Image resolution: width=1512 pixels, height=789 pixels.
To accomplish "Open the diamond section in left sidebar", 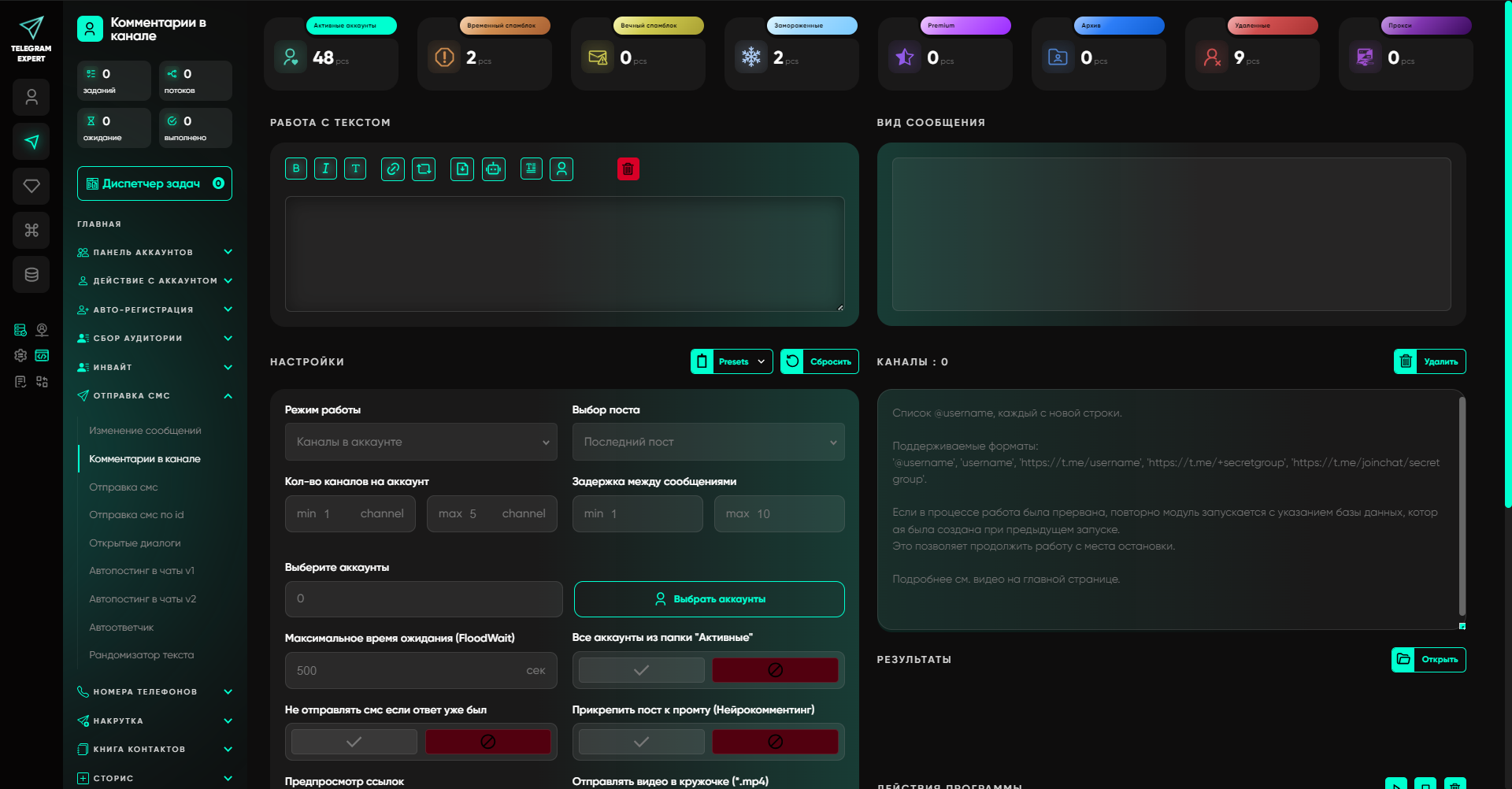I will [x=31, y=186].
